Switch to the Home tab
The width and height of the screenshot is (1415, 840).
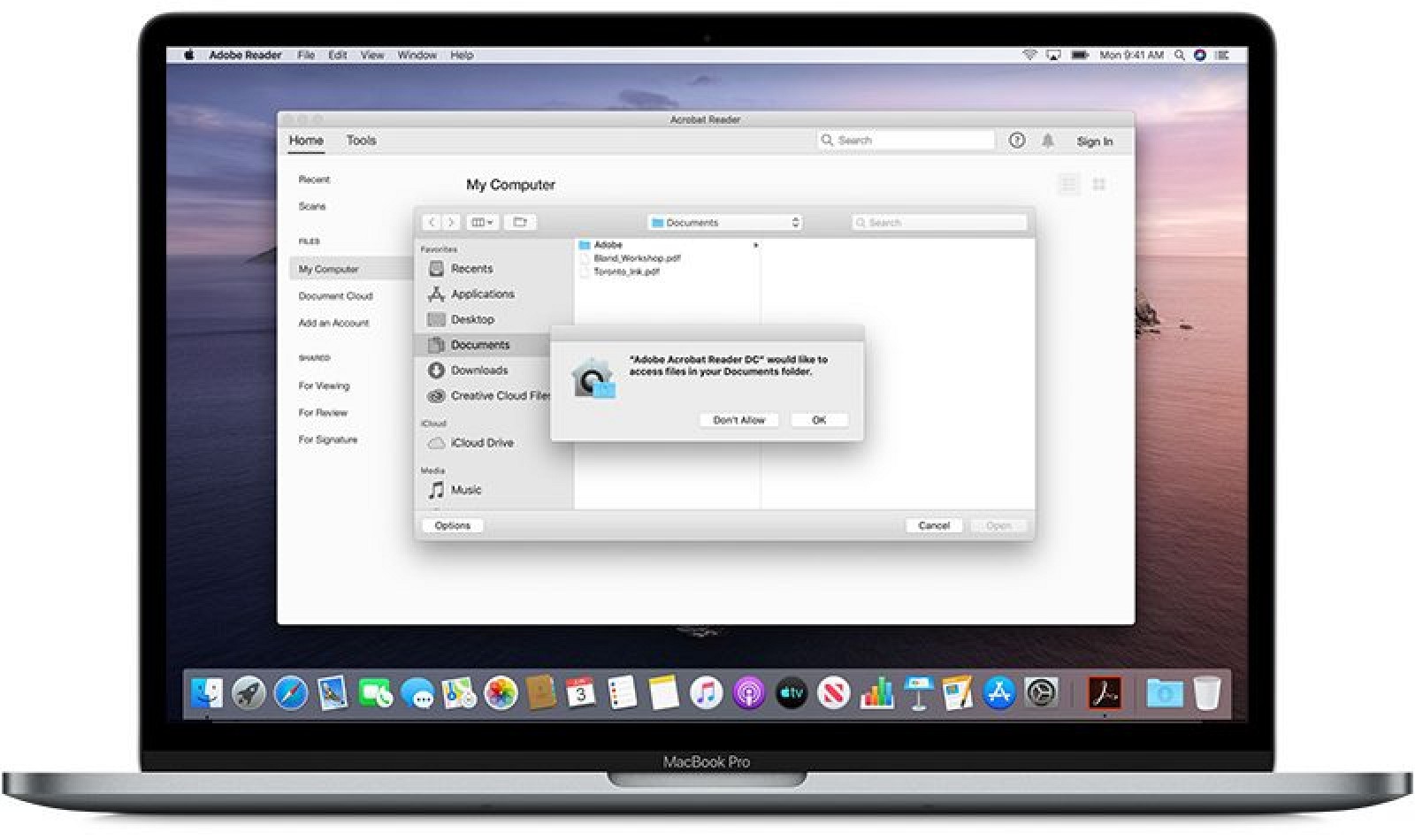(x=306, y=141)
